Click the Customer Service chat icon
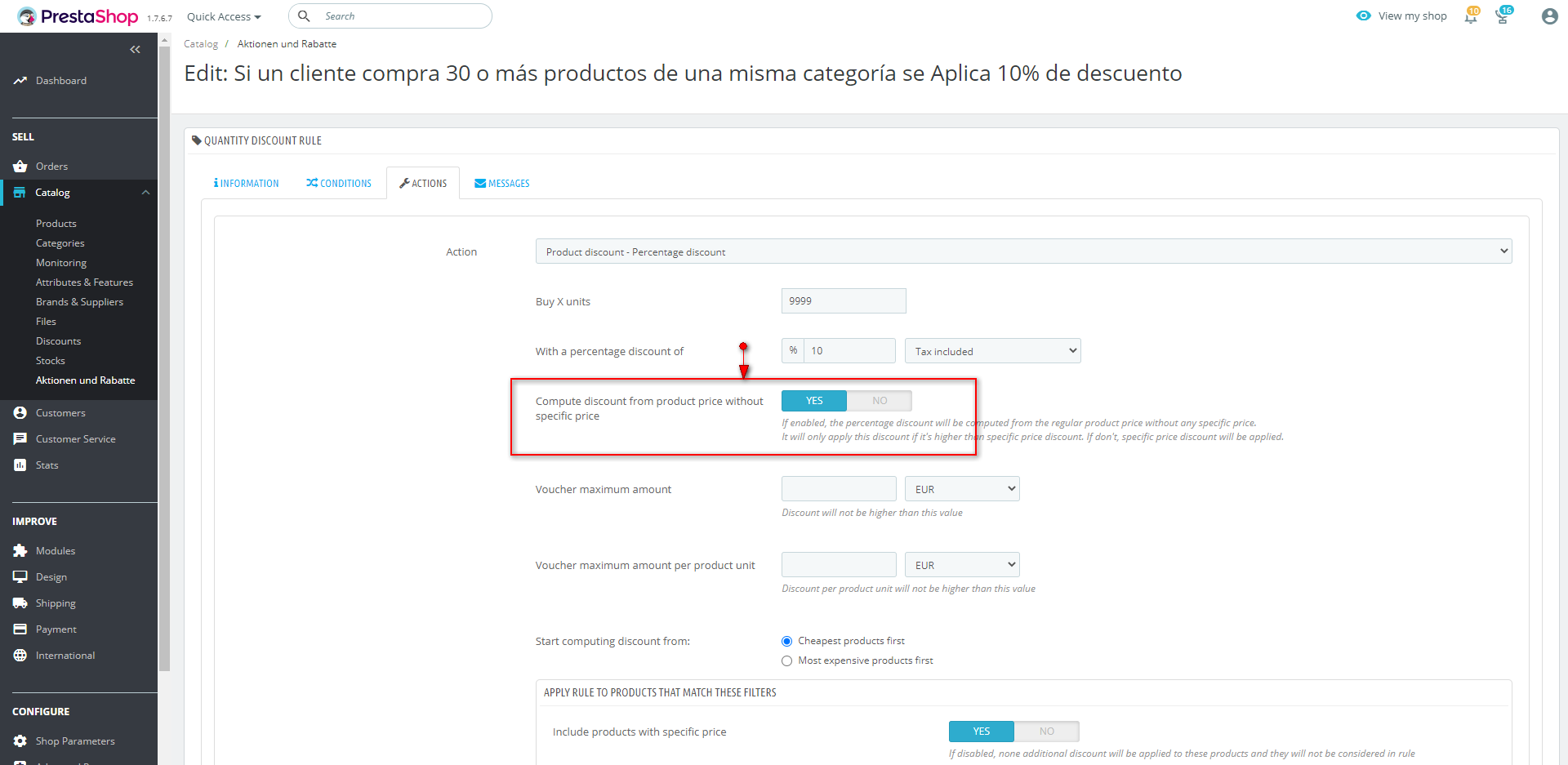The height and width of the screenshot is (765, 1568). 20,439
